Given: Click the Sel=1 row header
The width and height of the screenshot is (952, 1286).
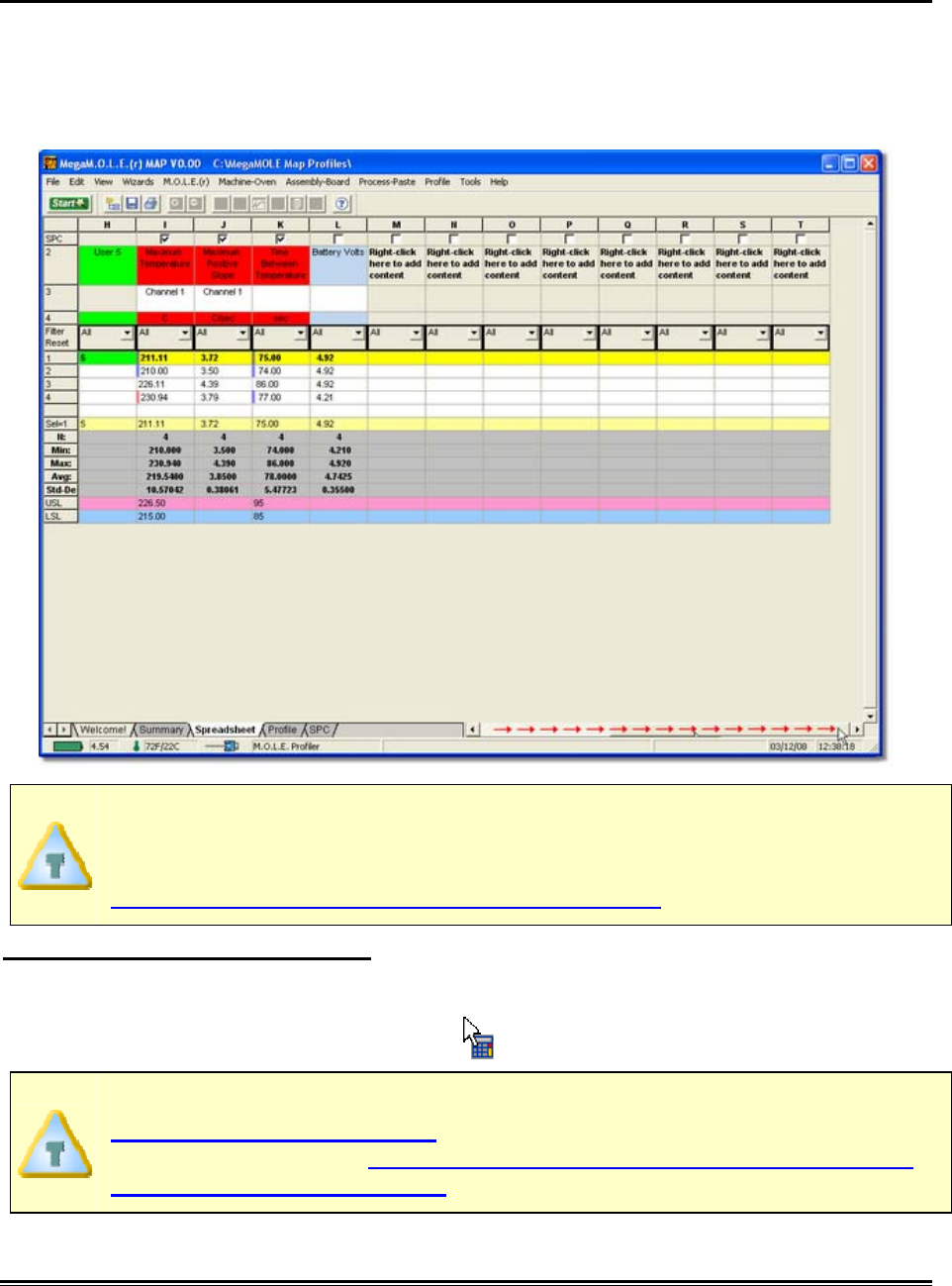Looking at the screenshot, I should tap(60, 424).
